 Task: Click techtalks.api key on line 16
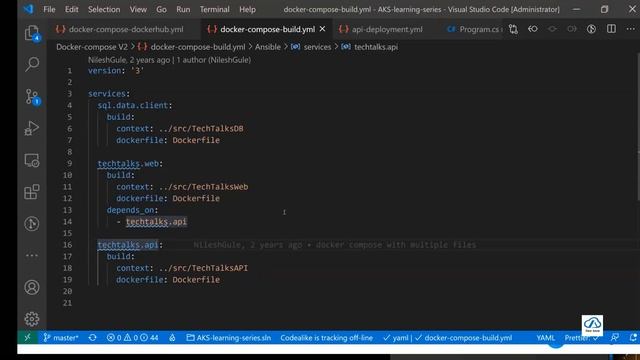tap(128, 245)
